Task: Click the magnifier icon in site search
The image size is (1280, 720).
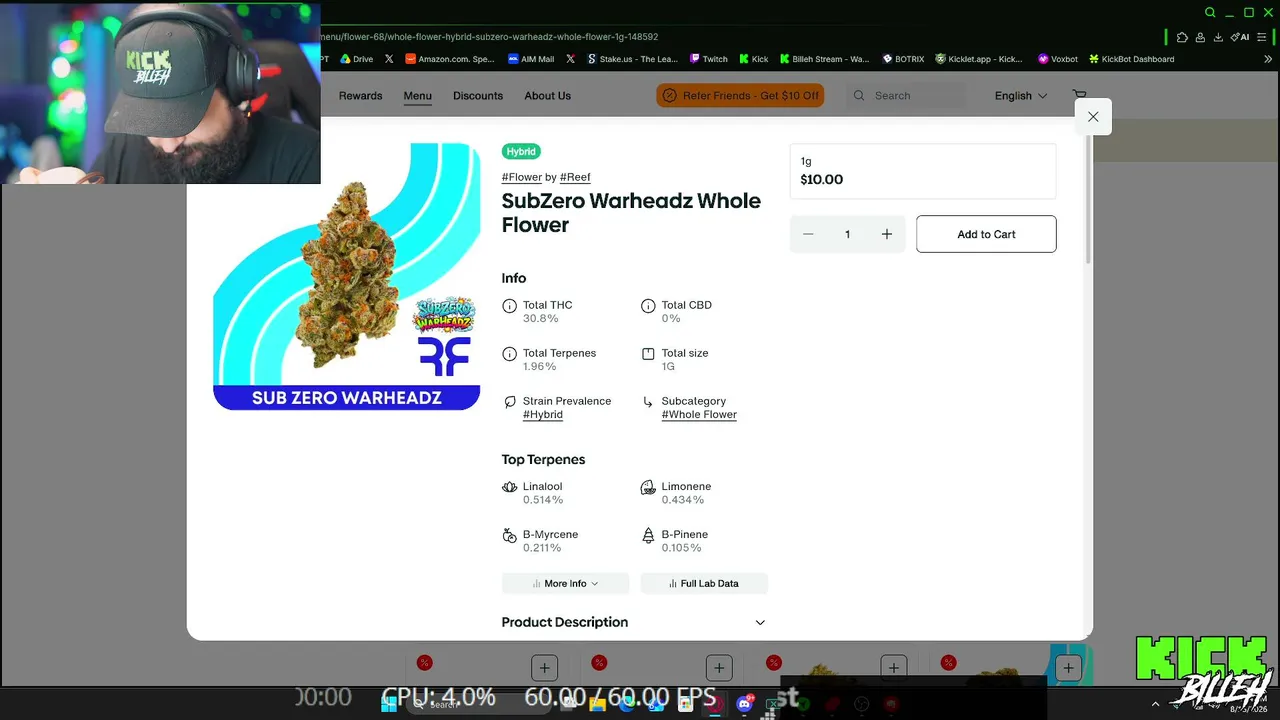Action: coord(859,96)
